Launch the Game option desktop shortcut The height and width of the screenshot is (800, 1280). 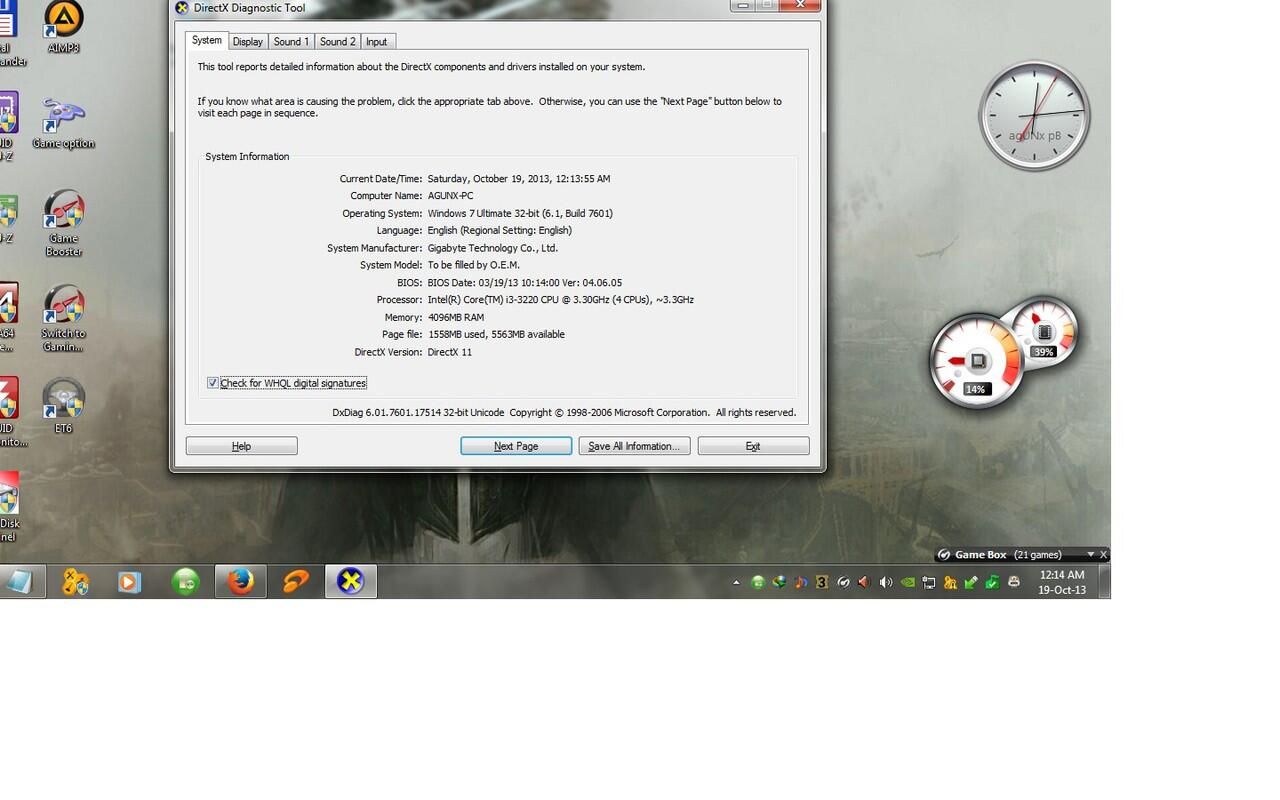point(64,124)
